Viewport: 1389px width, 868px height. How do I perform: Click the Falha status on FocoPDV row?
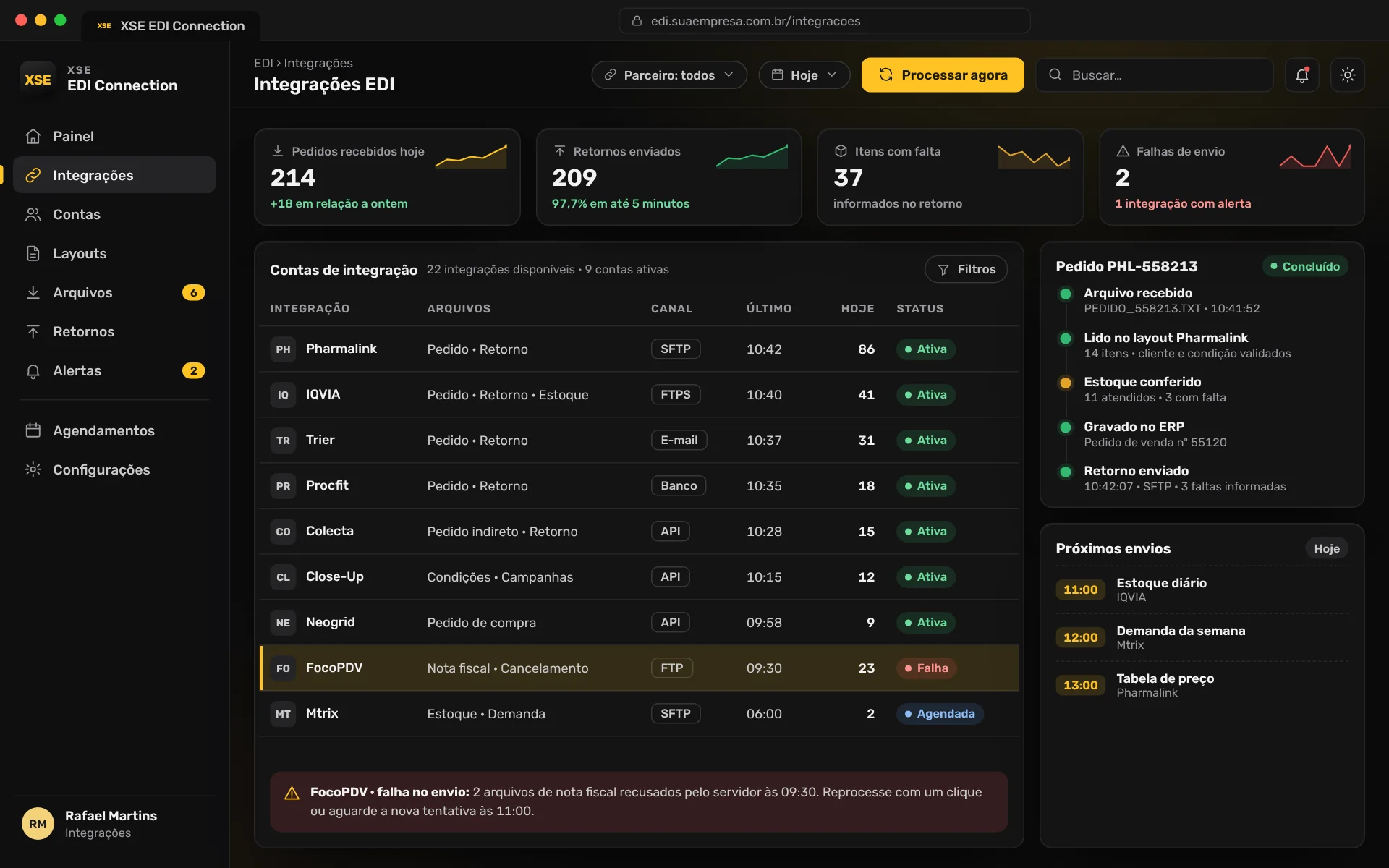926,668
